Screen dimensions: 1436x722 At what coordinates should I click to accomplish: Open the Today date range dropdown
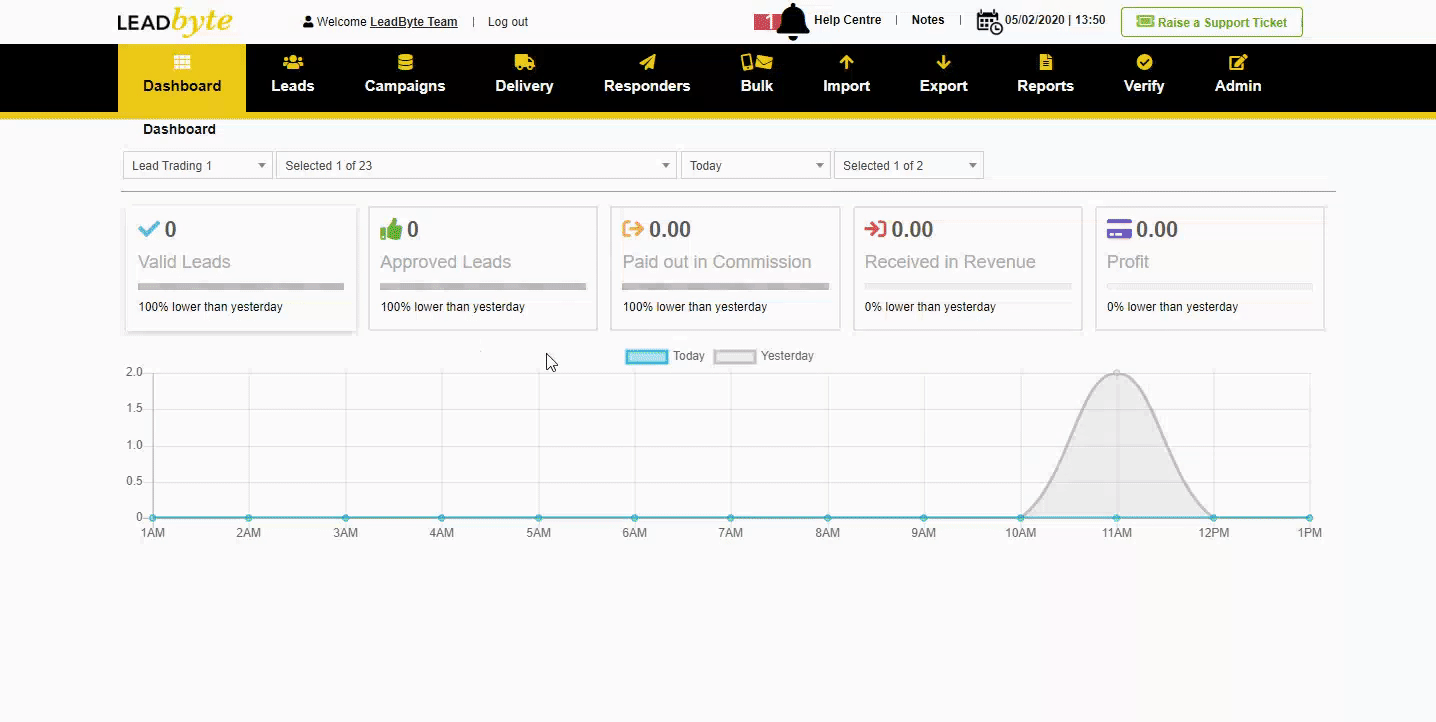point(755,166)
